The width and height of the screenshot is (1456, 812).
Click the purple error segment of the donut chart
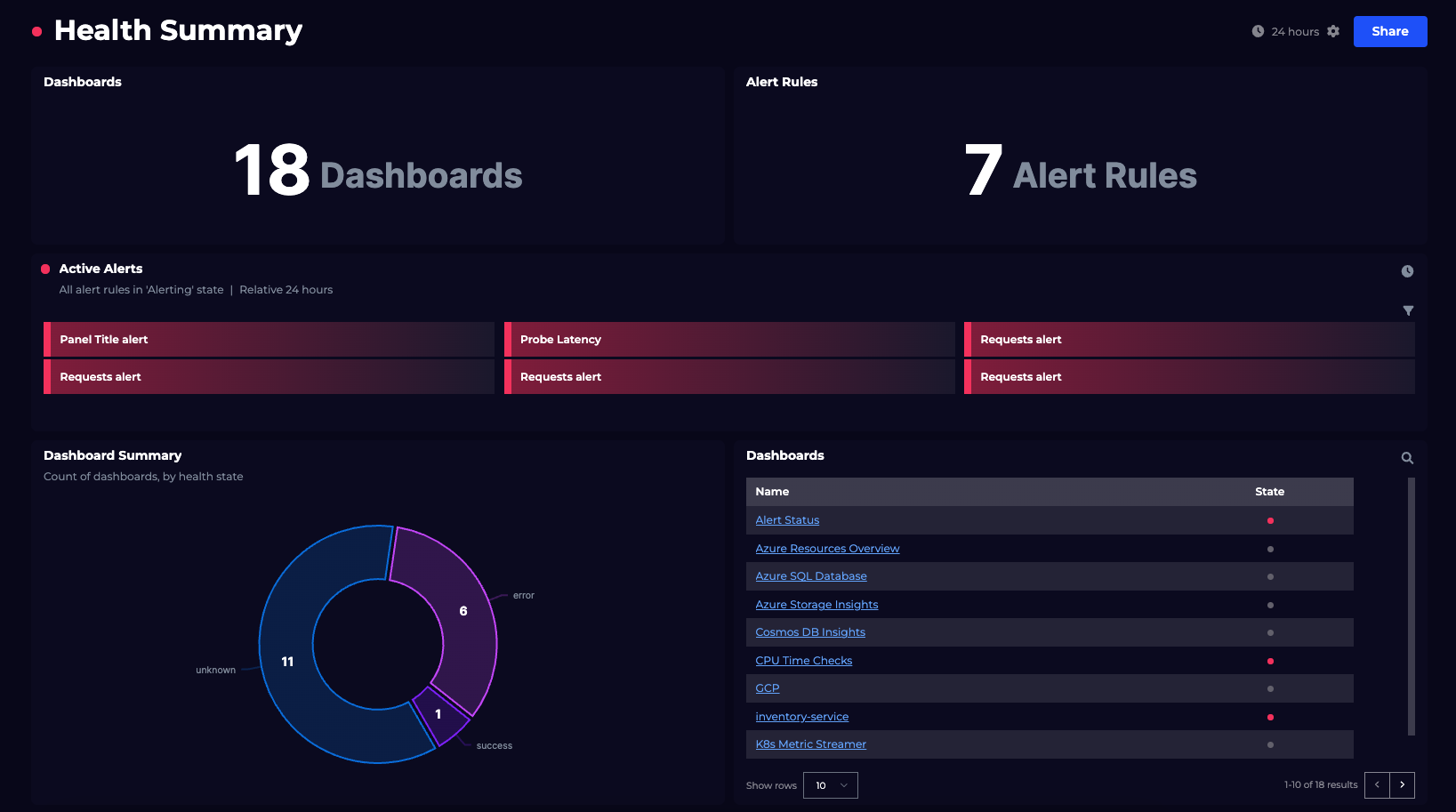tap(463, 611)
